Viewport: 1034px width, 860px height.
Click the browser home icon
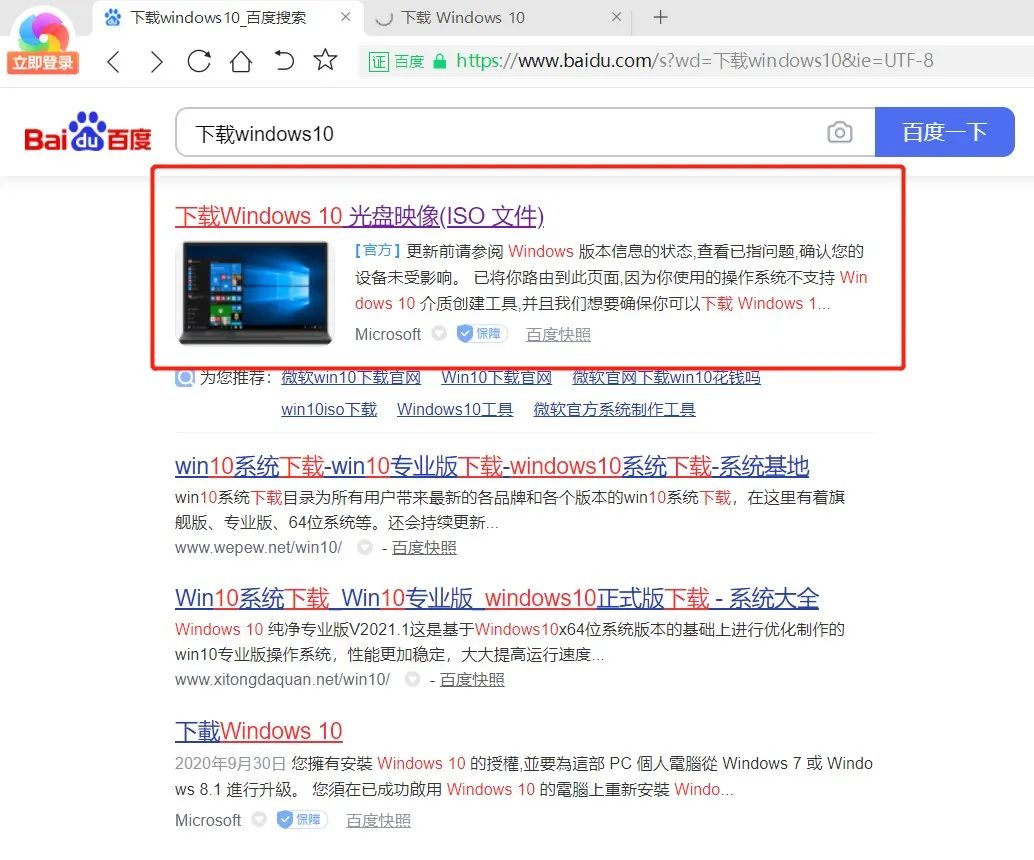pyautogui.click(x=241, y=61)
